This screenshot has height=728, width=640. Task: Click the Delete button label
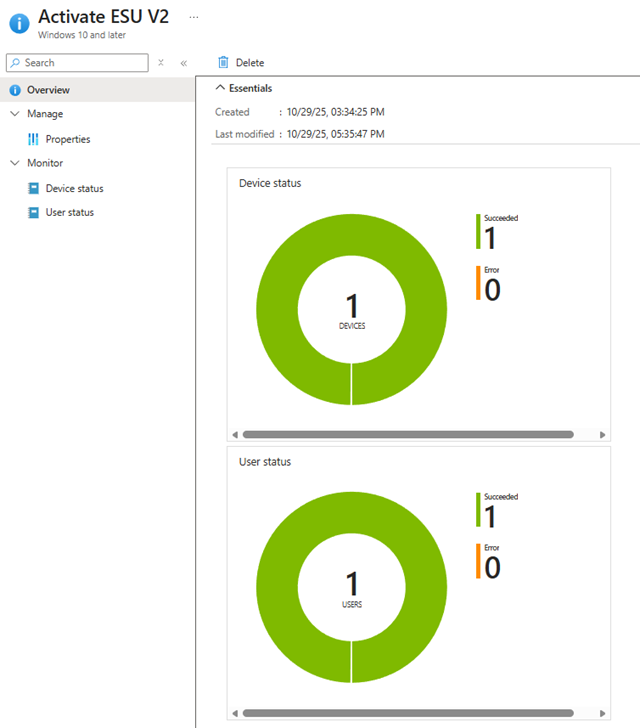click(250, 63)
